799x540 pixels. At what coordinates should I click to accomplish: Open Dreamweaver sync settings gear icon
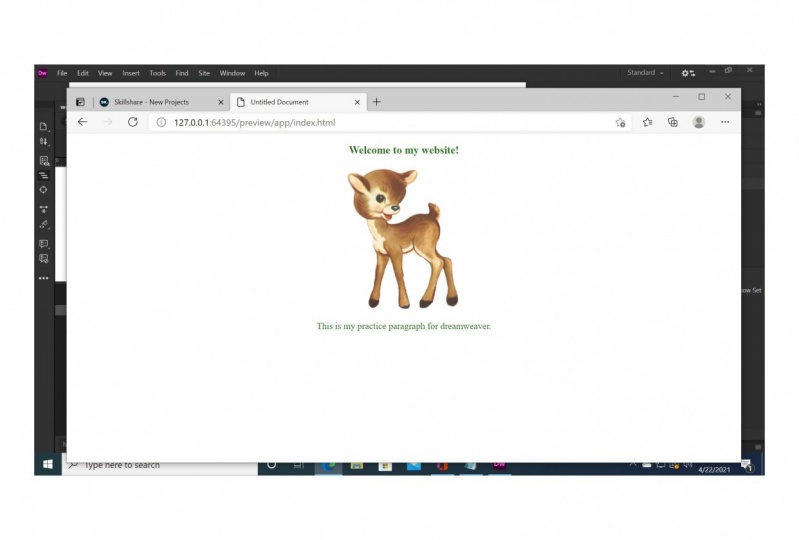688,73
